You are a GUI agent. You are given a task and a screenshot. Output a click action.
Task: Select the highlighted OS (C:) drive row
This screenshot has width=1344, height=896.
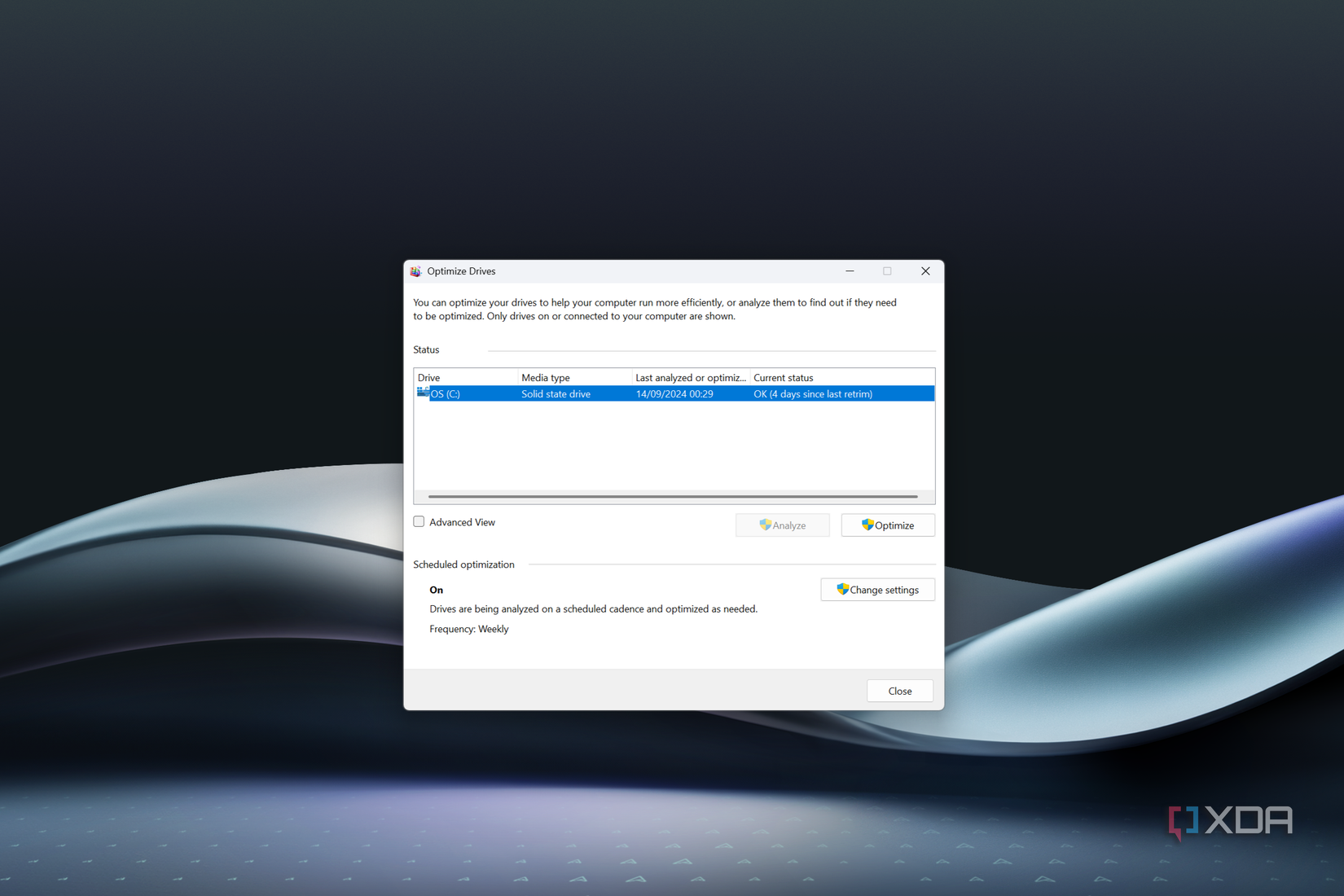674,393
